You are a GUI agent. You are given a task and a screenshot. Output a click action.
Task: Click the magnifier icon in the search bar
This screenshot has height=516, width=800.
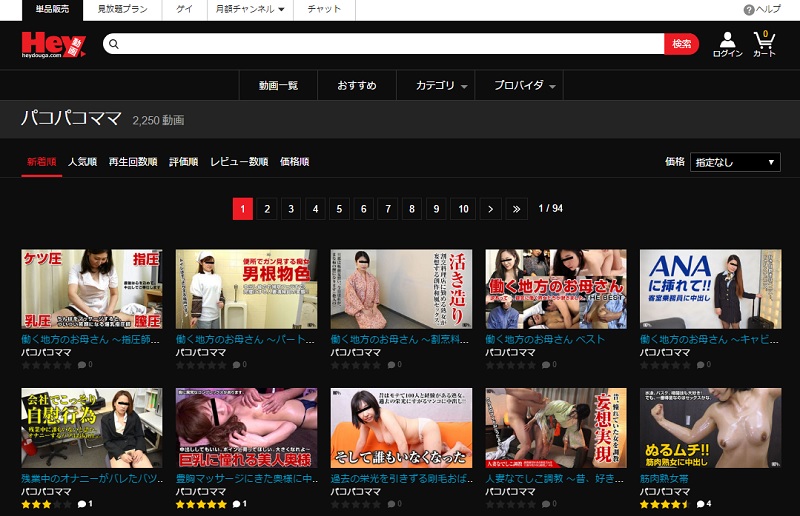coord(112,44)
